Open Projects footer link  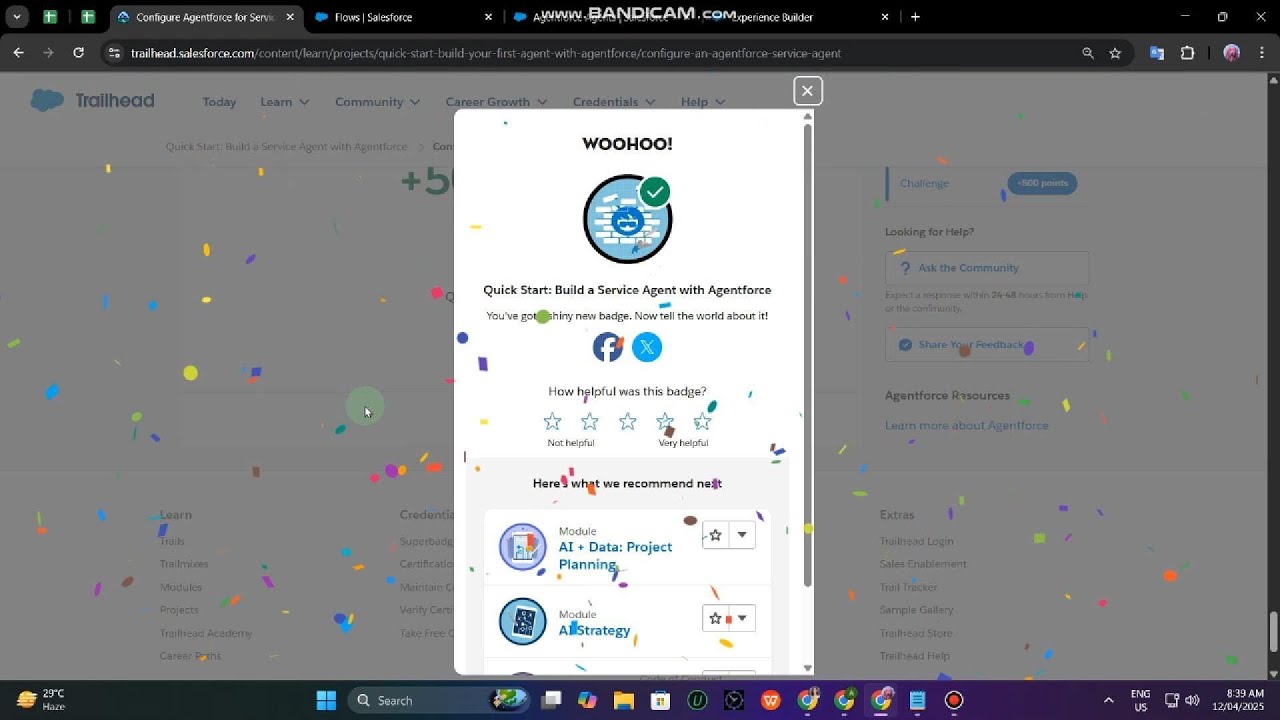pos(179,610)
